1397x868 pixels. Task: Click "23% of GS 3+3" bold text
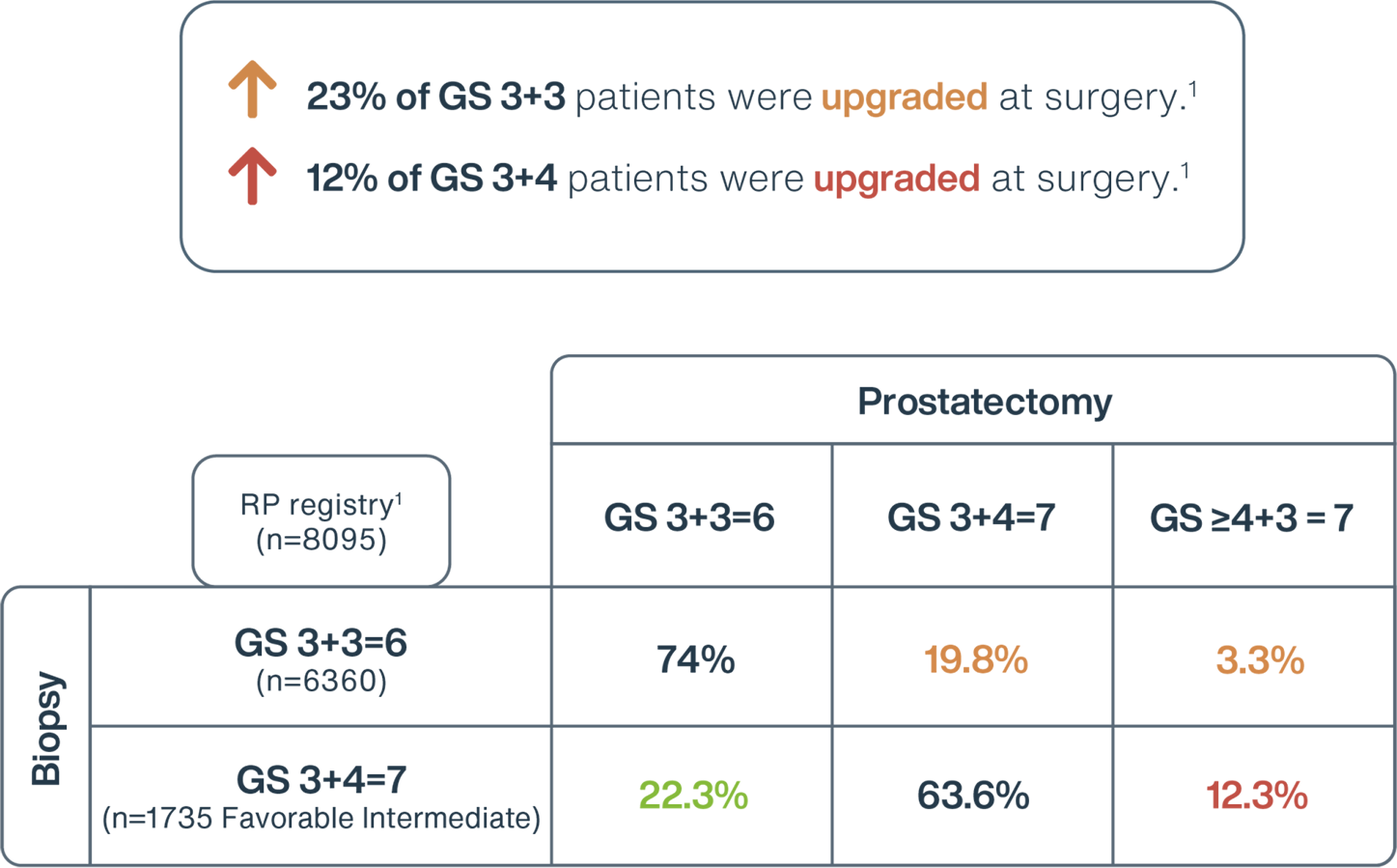tap(435, 98)
